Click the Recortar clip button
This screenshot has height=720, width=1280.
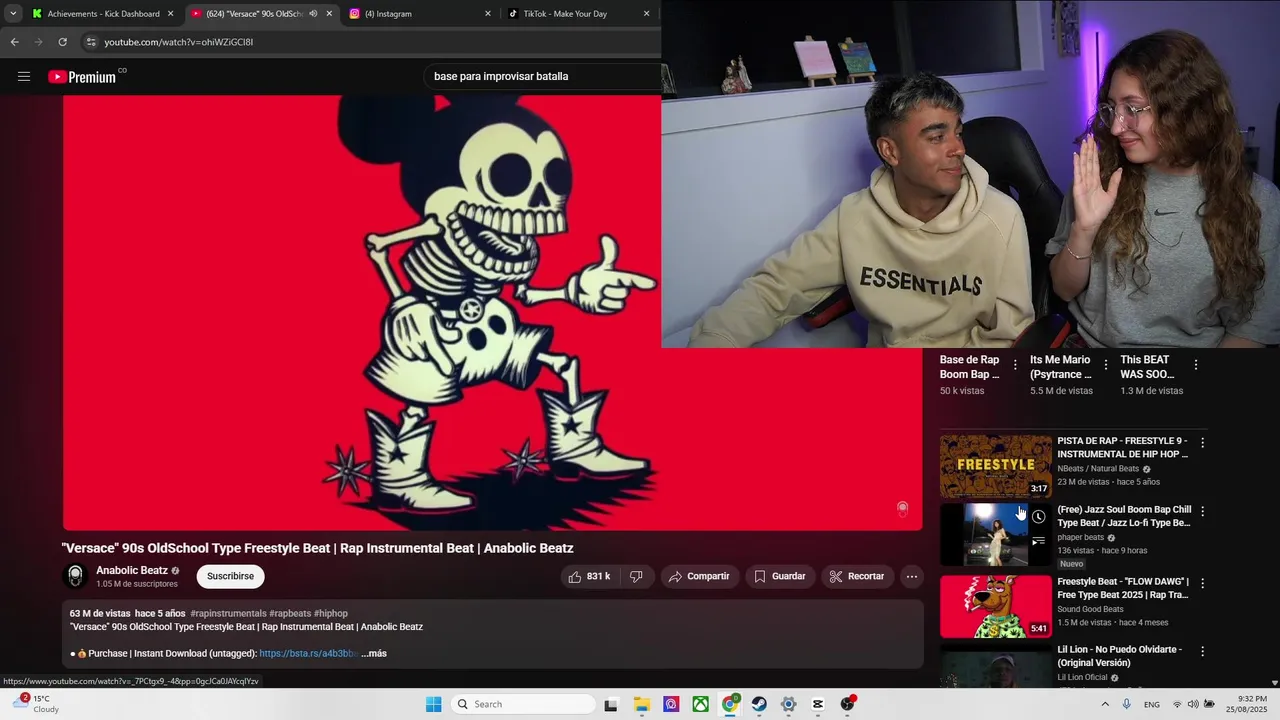(857, 576)
